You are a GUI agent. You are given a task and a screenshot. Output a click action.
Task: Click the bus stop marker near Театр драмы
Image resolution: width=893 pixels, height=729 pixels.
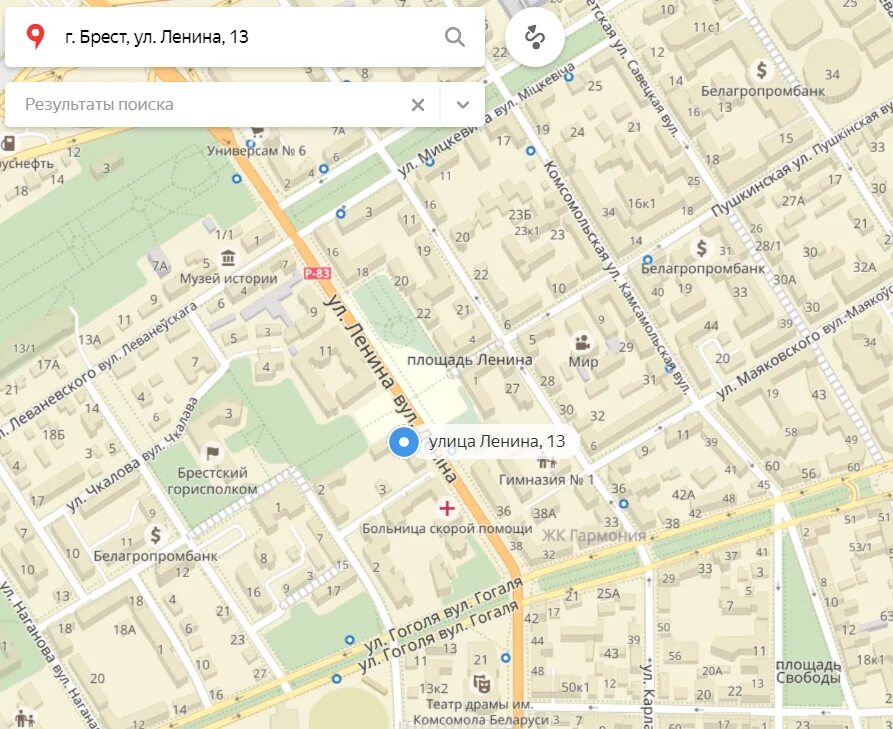tap(505, 658)
